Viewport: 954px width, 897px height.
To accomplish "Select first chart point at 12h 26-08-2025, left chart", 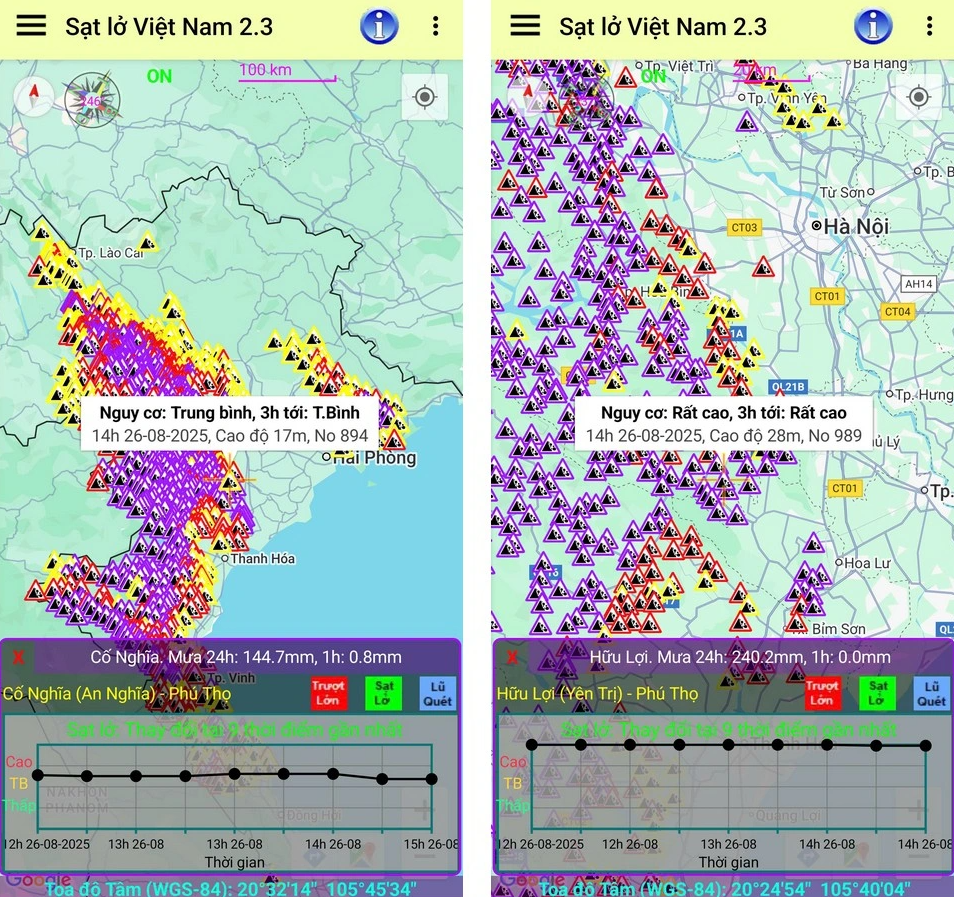I will click(x=38, y=775).
